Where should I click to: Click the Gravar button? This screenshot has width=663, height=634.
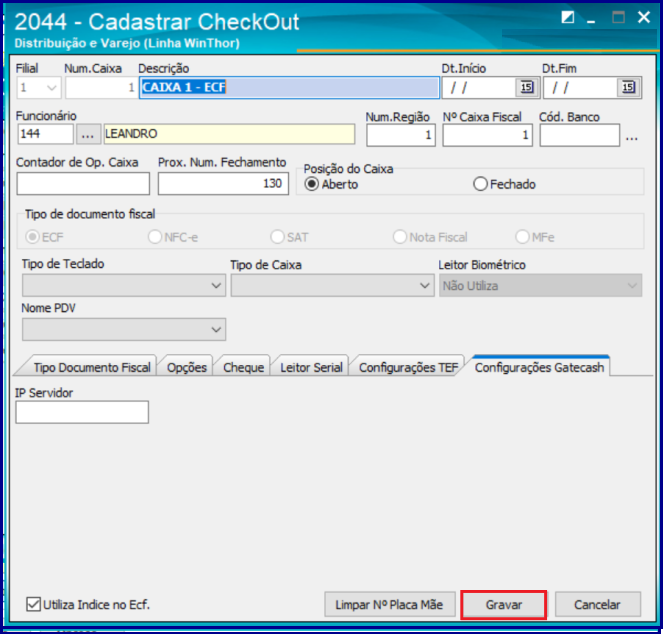coord(503,605)
